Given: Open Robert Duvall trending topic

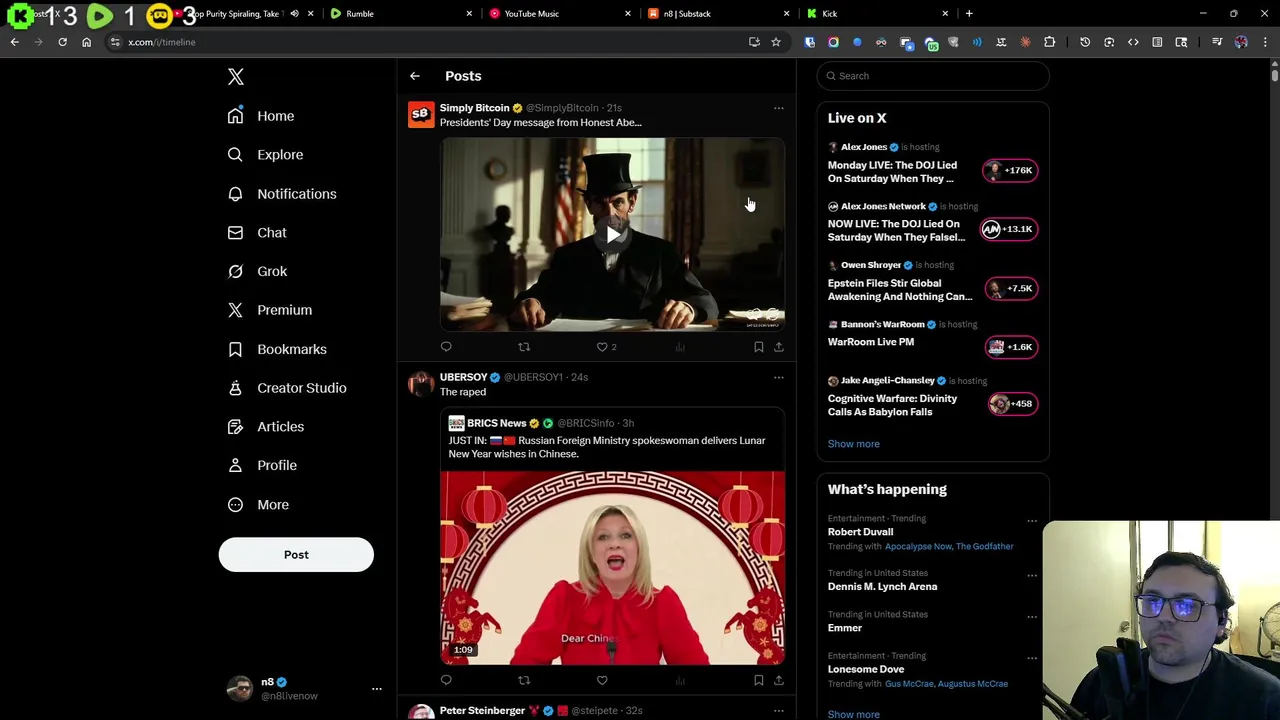Looking at the screenshot, I should tap(860, 532).
